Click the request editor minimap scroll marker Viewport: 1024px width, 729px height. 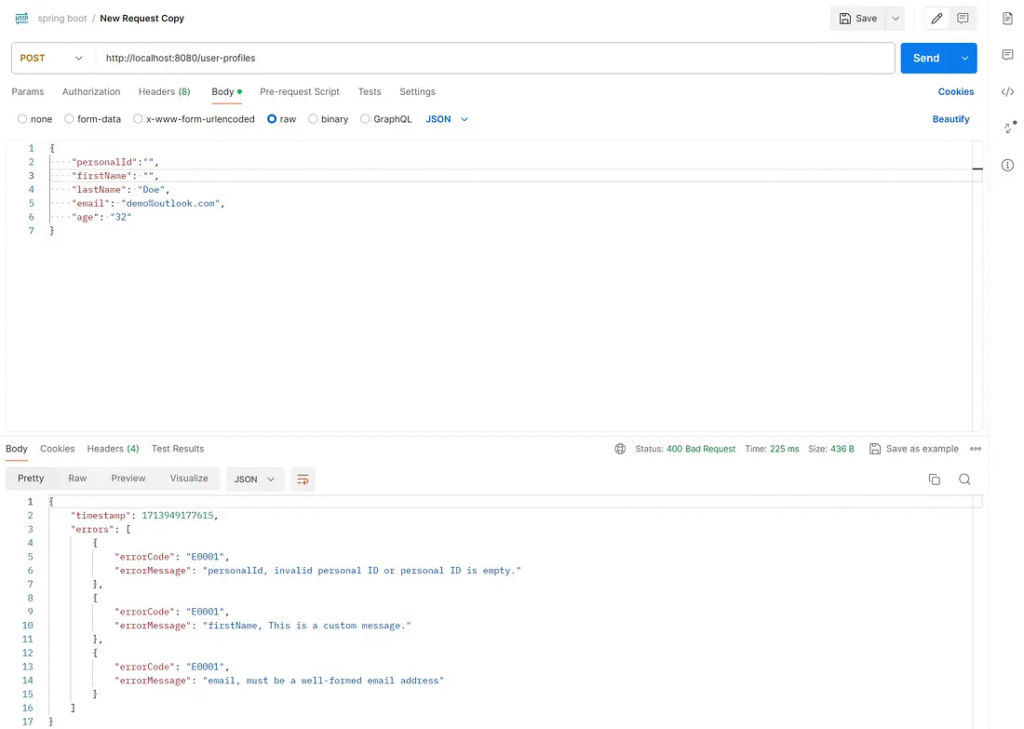[977, 169]
